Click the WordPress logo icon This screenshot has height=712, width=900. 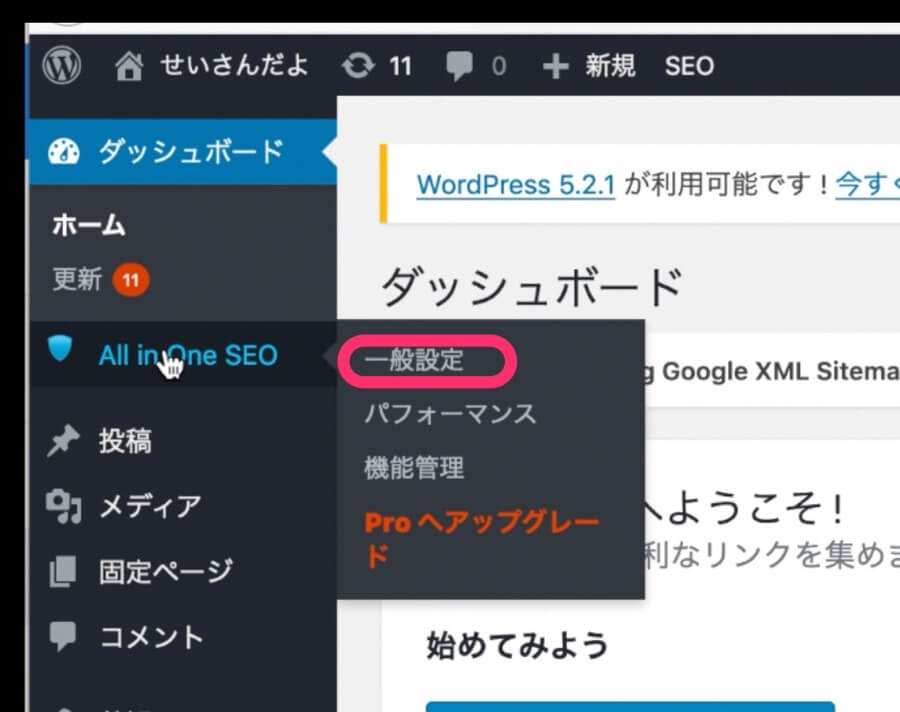62,67
